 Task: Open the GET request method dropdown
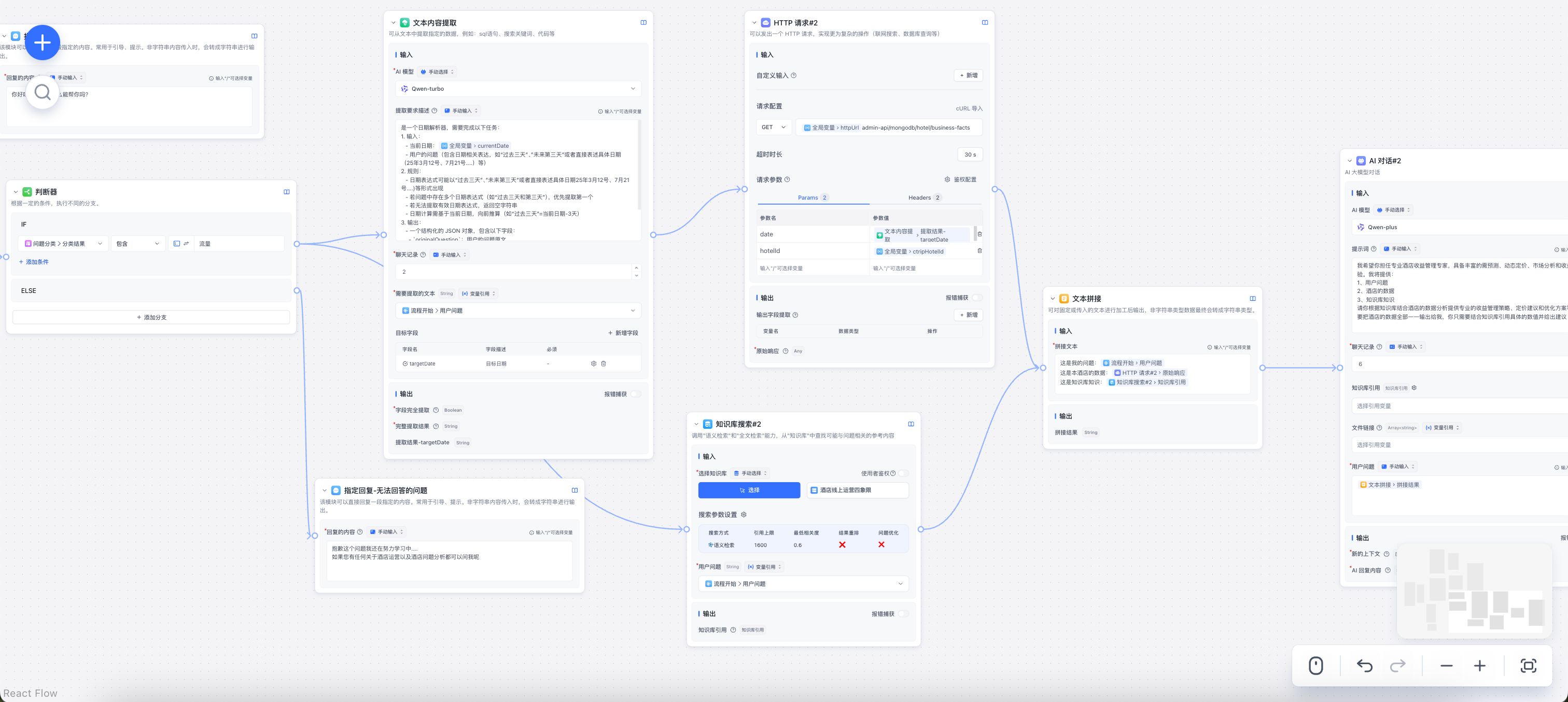[774, 127]
